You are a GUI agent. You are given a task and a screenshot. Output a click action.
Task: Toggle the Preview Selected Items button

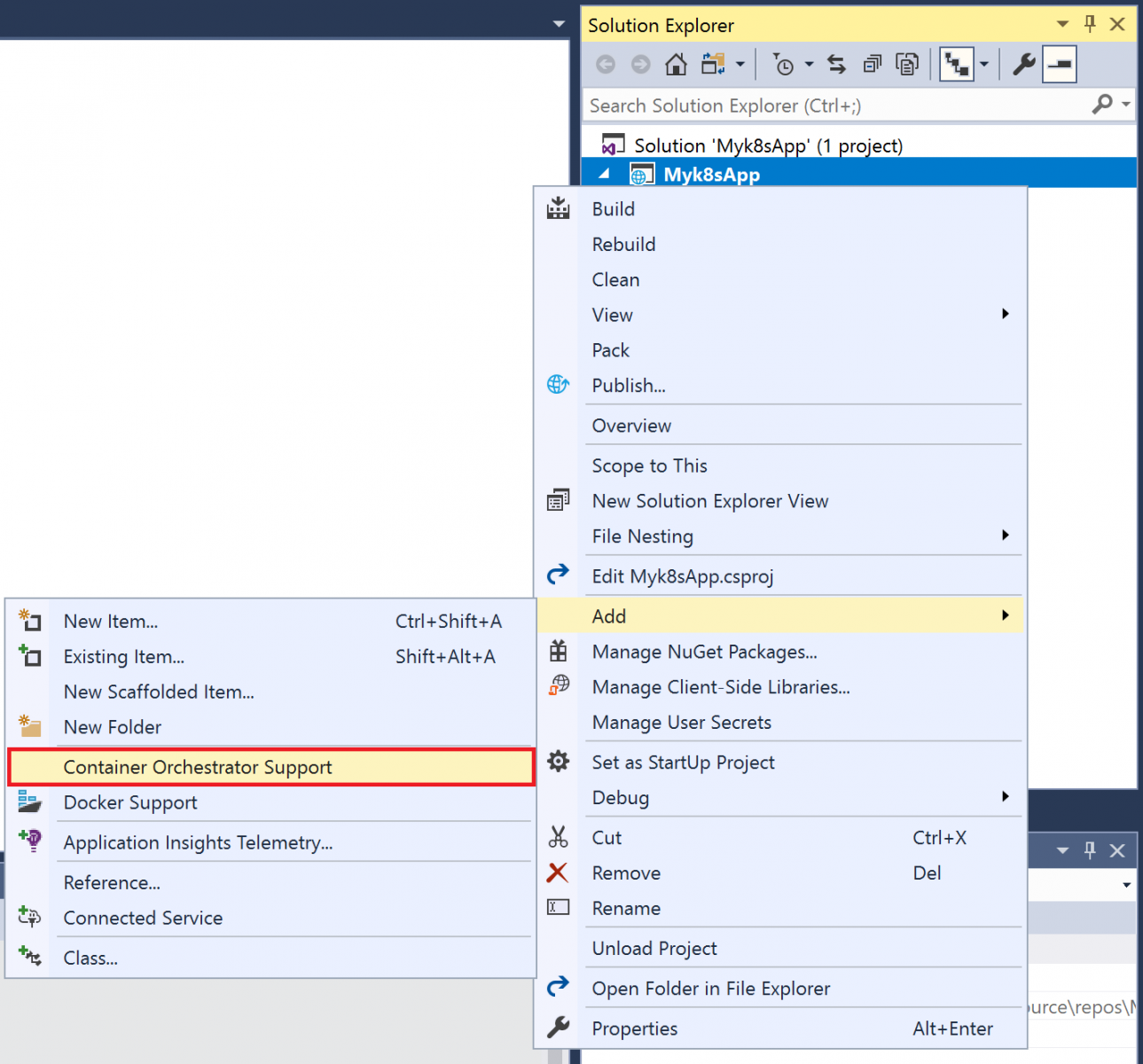(1060, 64)
